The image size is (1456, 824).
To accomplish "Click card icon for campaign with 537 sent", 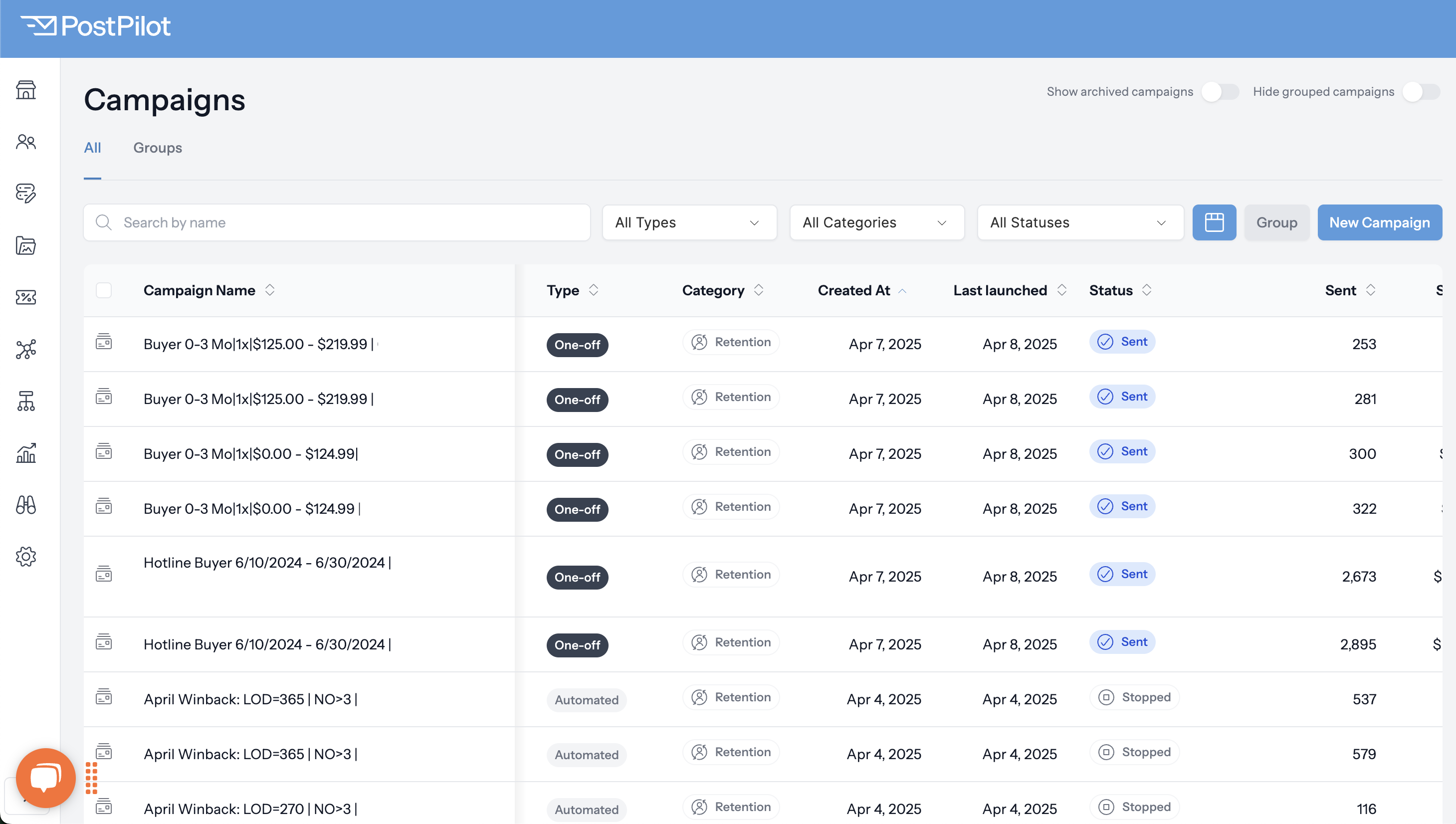I will click(x=104, y=697).
